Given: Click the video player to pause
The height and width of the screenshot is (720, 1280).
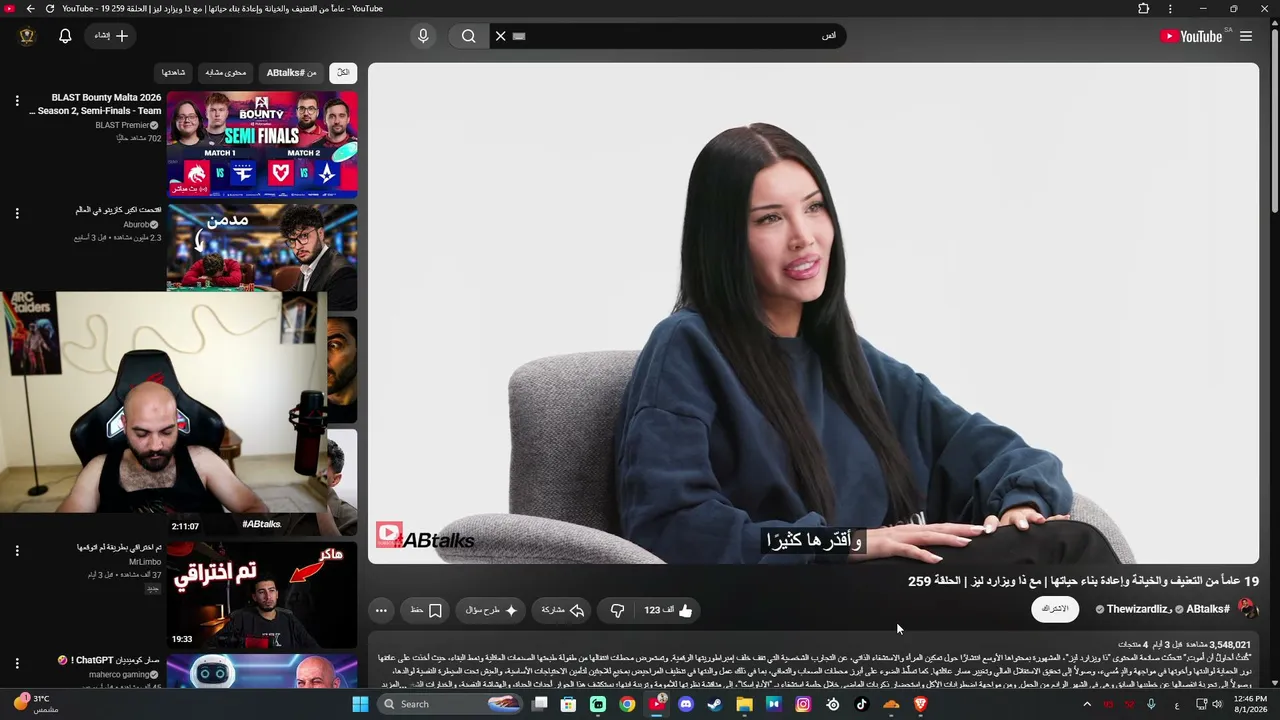Looking at the screenshot, I should click(x=813, y=313).
